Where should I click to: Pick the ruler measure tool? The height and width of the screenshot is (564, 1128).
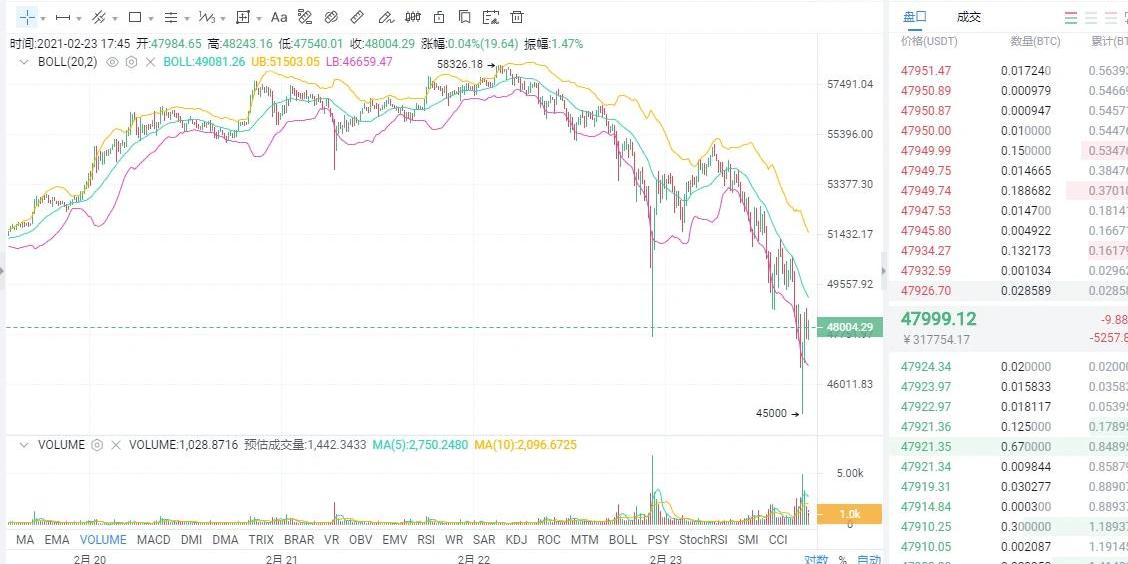pos(358,17)
